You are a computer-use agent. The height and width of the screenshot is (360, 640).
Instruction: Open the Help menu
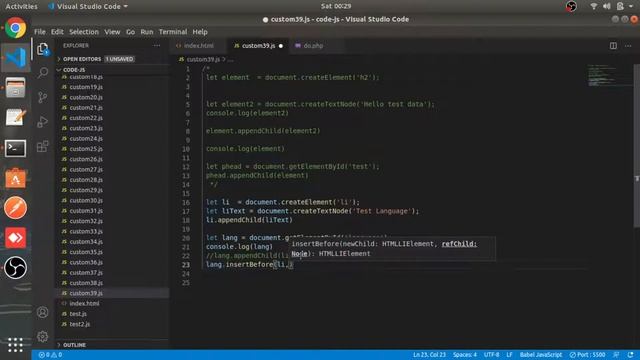(200, 32)
